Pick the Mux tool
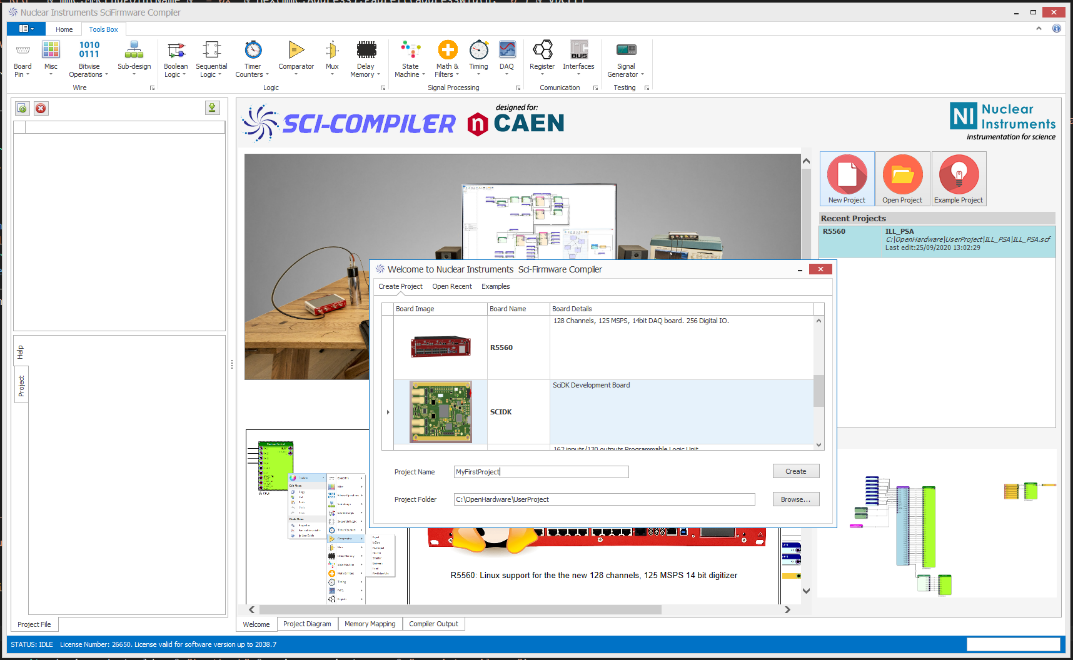The image size is (1073, 660). [x=332, y=56]
